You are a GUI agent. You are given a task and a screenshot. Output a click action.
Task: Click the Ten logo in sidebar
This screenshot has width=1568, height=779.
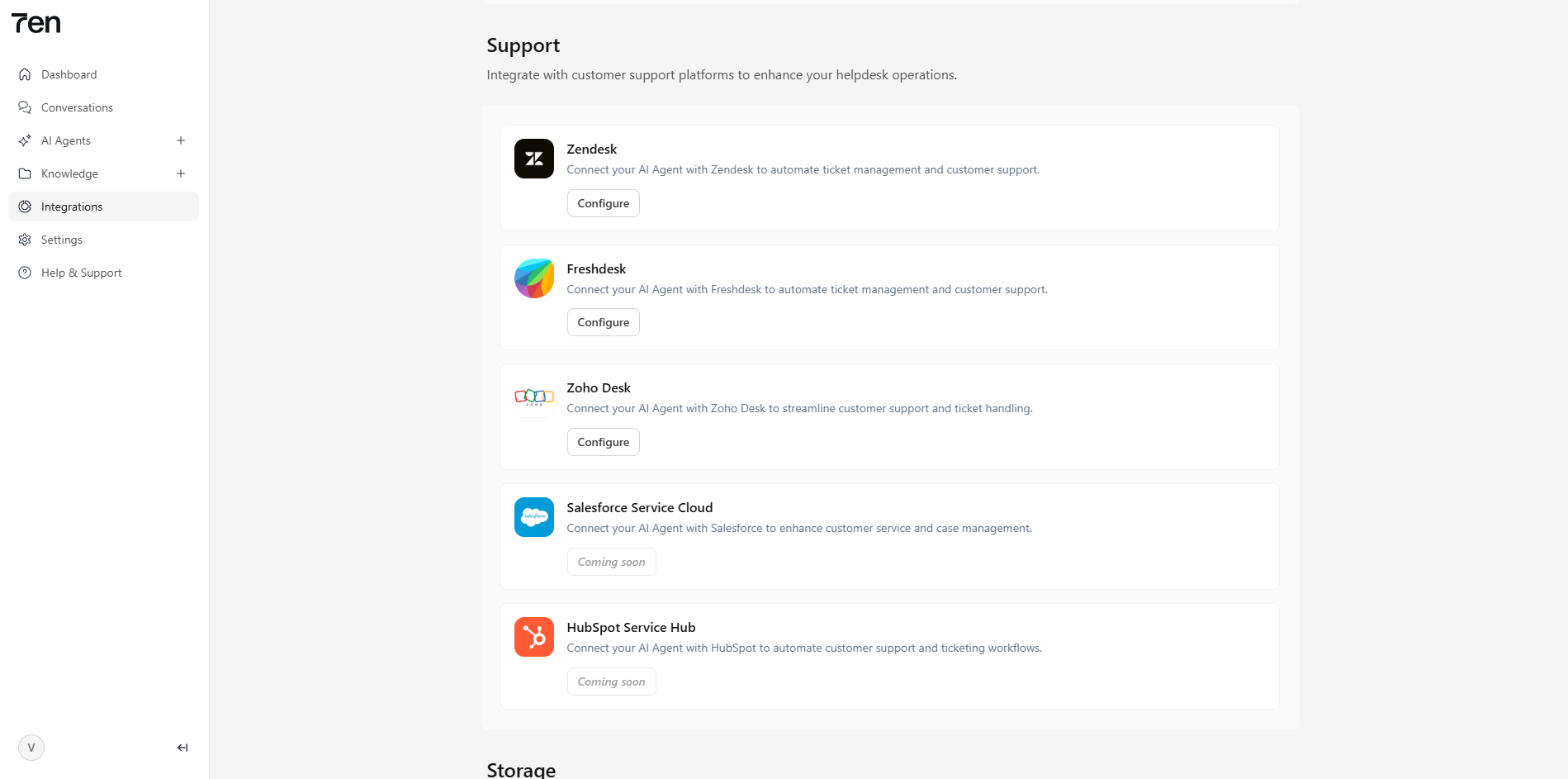(36, 24)
